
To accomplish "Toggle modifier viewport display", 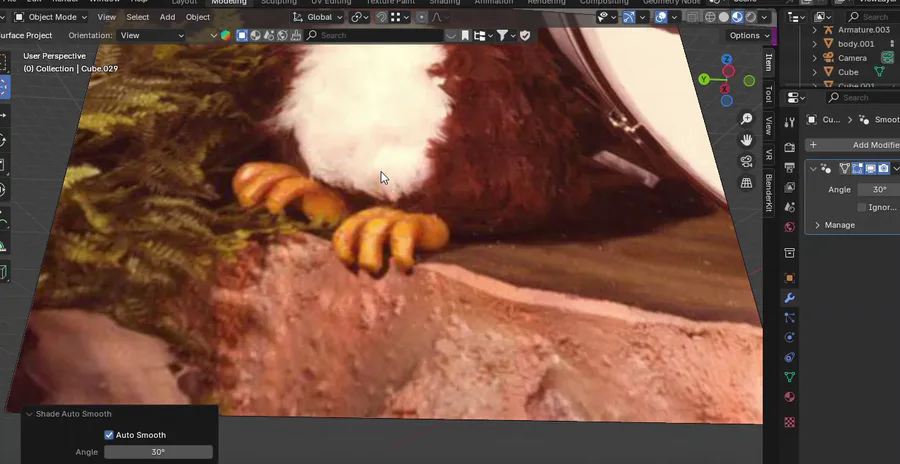I will [871, 168].
